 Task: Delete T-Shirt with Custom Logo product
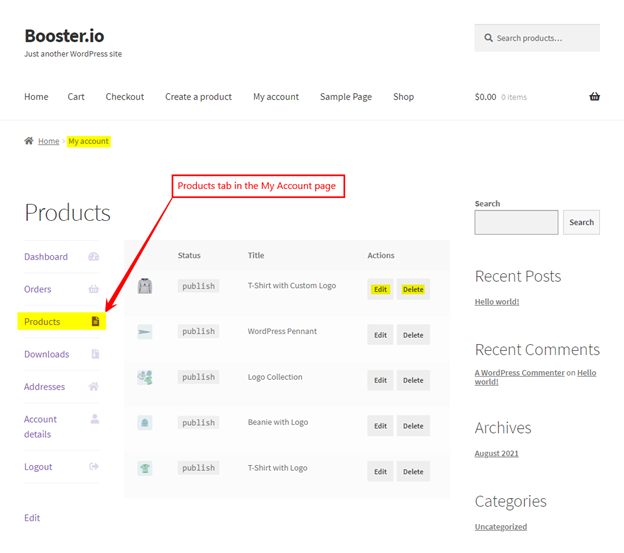coord(413,289)
